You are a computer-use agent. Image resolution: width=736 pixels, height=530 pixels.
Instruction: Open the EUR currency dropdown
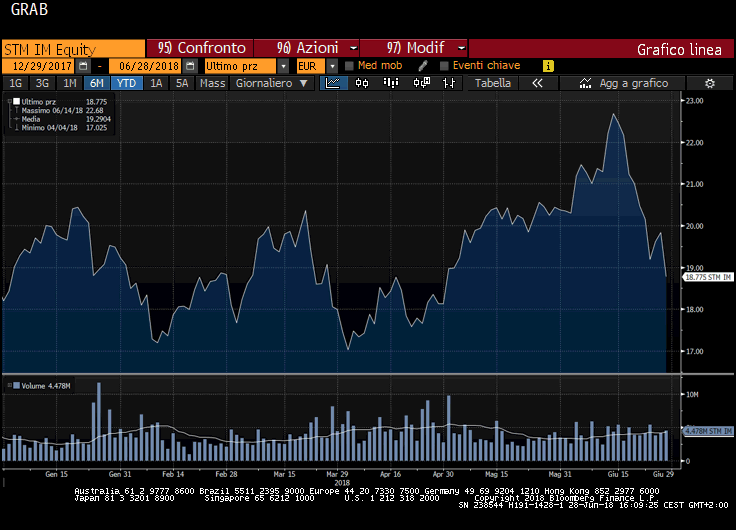[x=332, y=66]
